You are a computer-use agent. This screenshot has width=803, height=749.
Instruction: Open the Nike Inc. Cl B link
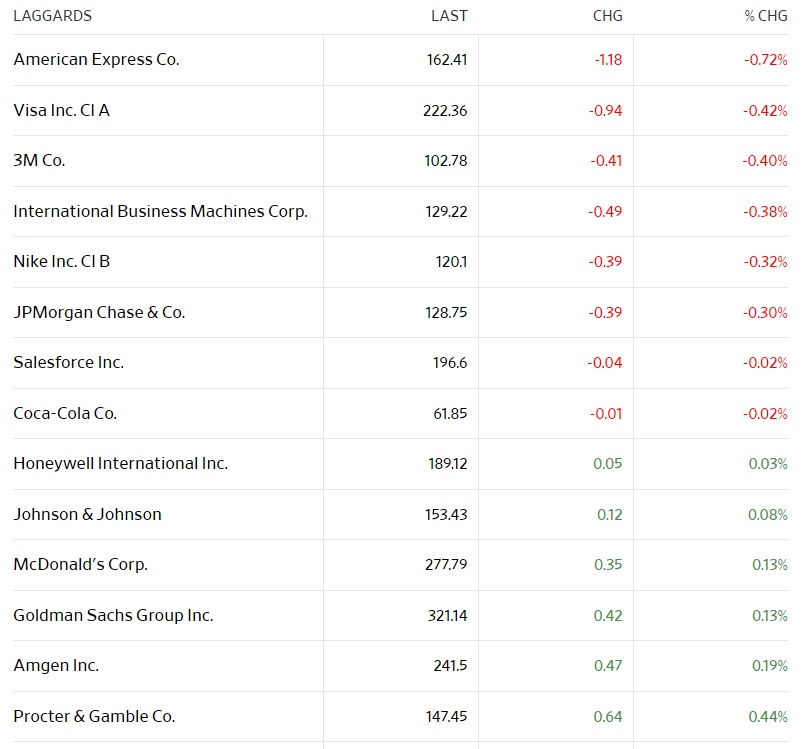[x=61, y=262]
